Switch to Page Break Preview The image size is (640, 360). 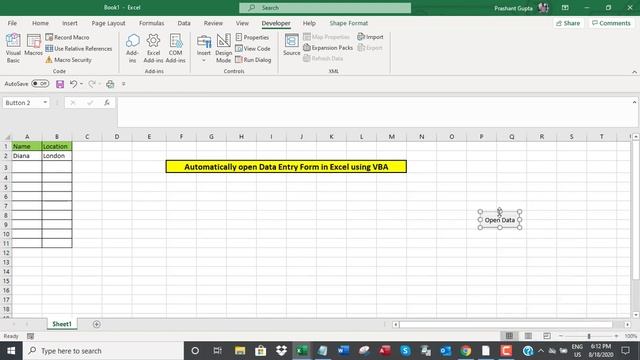pos(547,336)
